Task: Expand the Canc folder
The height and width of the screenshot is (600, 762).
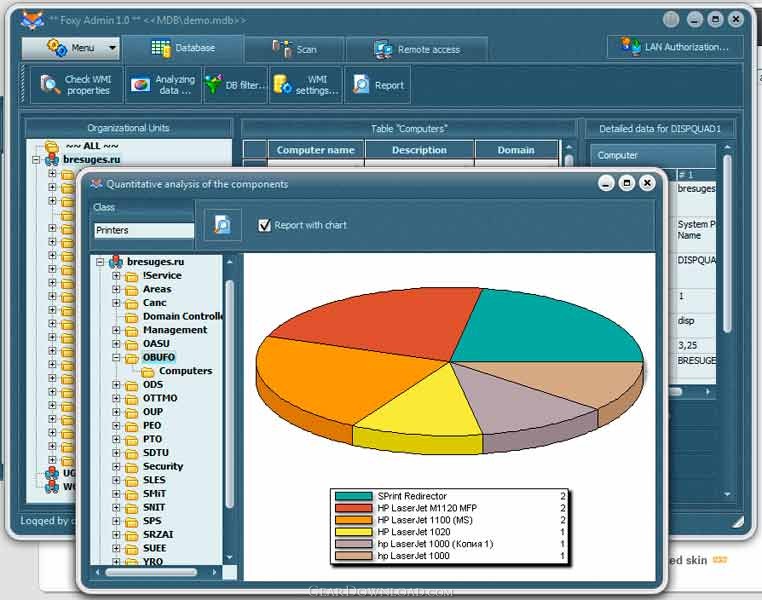Action: click(116, 303)
